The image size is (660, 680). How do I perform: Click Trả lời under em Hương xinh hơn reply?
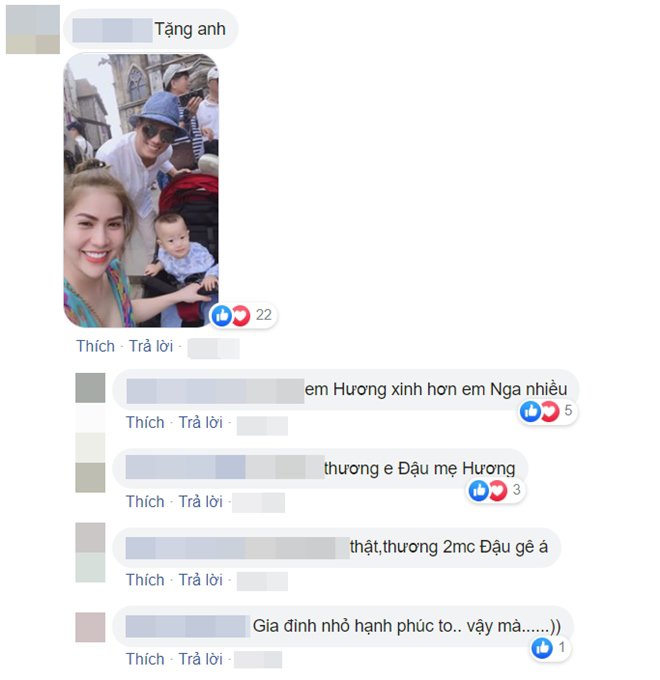coord(201,422)
